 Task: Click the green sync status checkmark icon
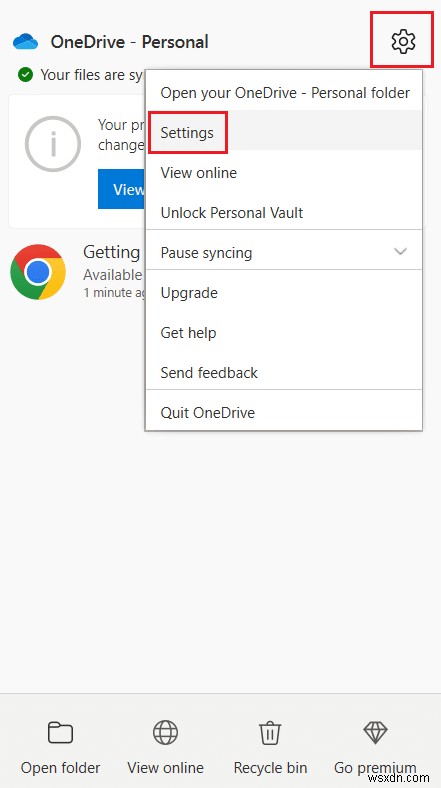25,75
